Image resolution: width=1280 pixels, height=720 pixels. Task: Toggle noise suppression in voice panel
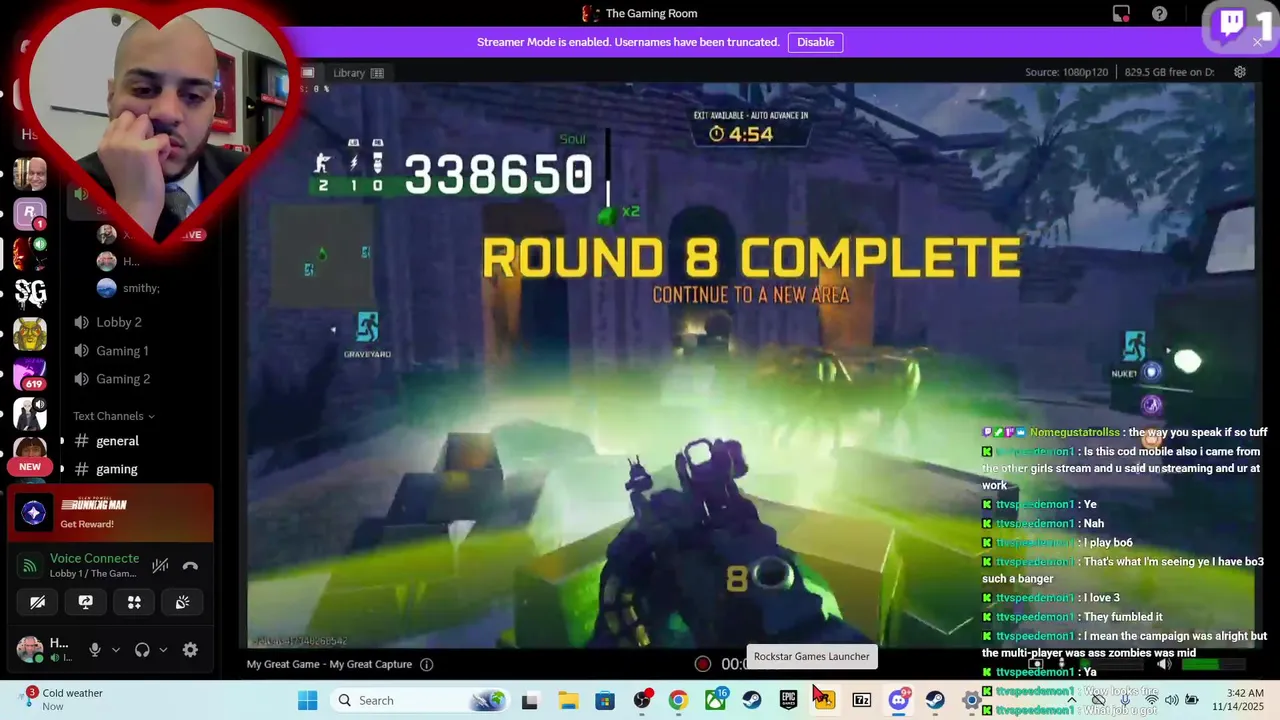(x=160, y=566)
